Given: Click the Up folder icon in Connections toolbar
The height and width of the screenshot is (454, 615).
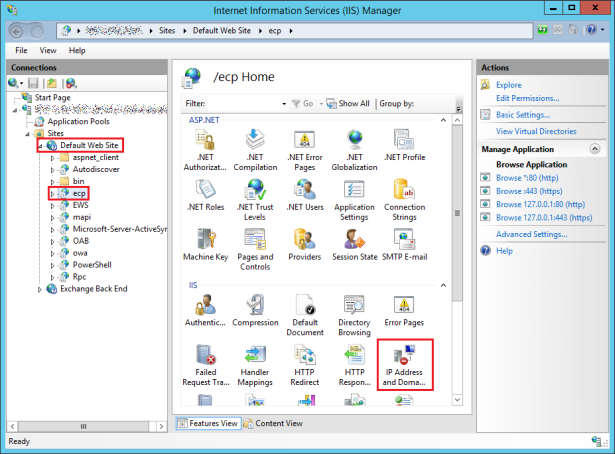Looking at the screenshot, I should click(52, 83).
